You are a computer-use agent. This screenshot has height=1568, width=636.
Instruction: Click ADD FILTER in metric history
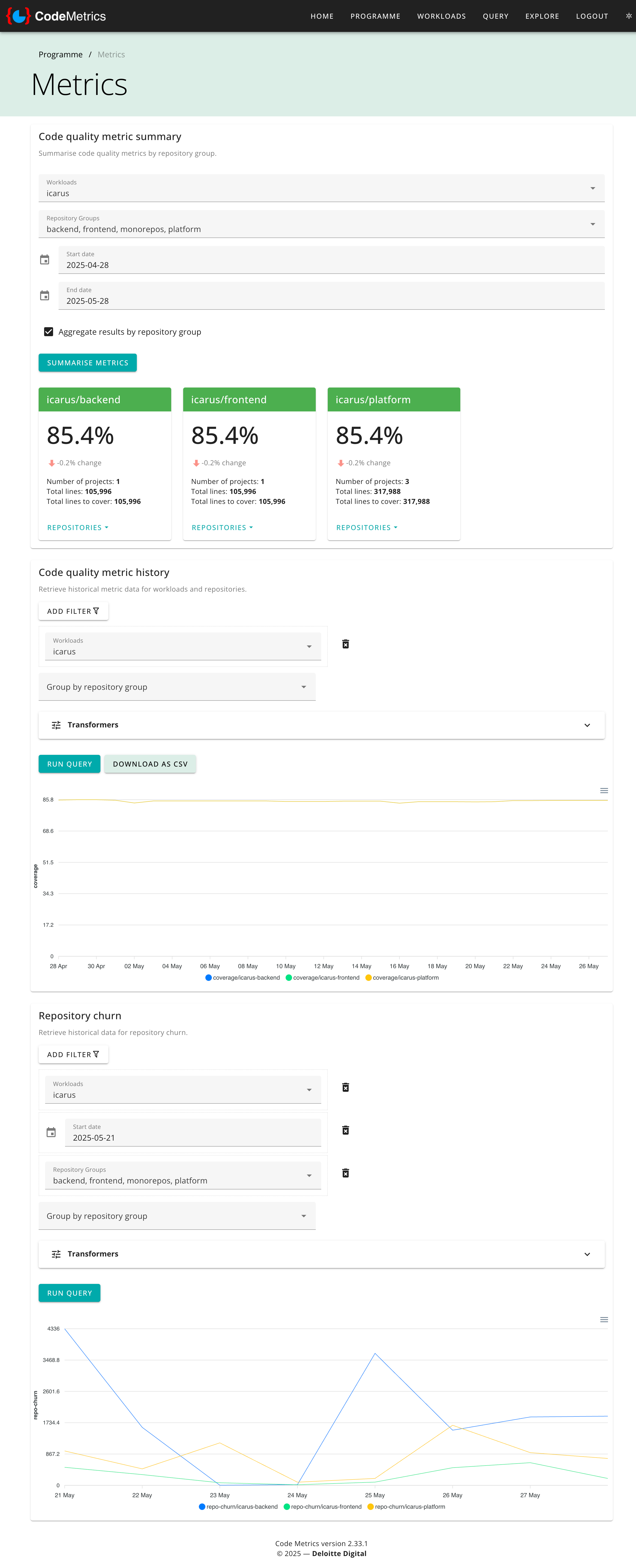[74, 611]
